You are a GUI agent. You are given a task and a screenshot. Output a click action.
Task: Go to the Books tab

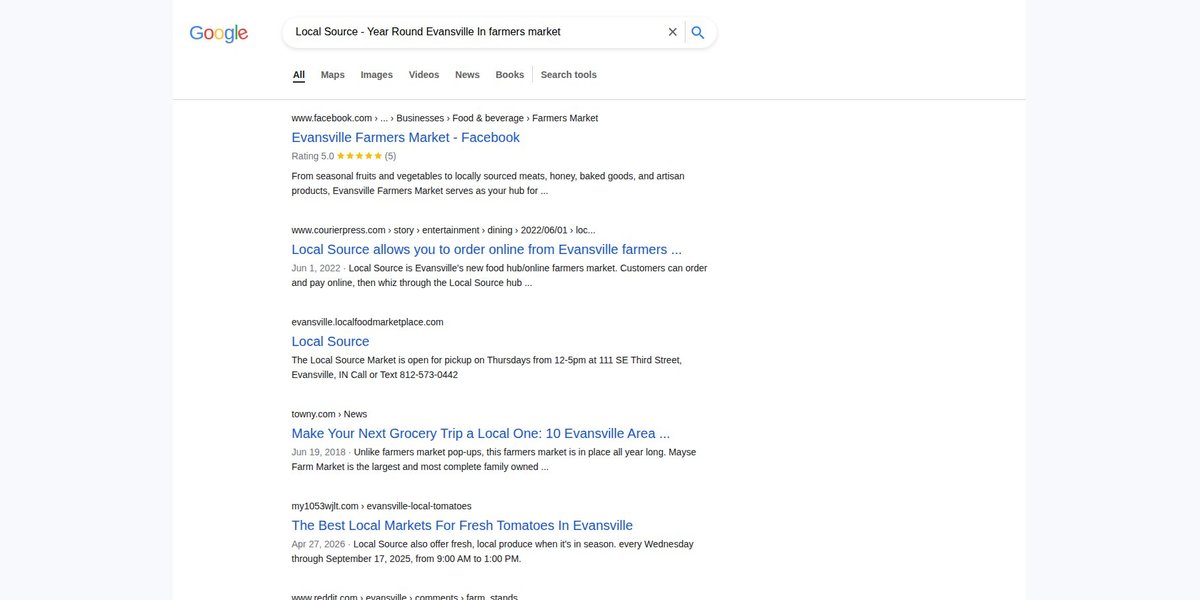pyautogui.click(x=510, y=75)
